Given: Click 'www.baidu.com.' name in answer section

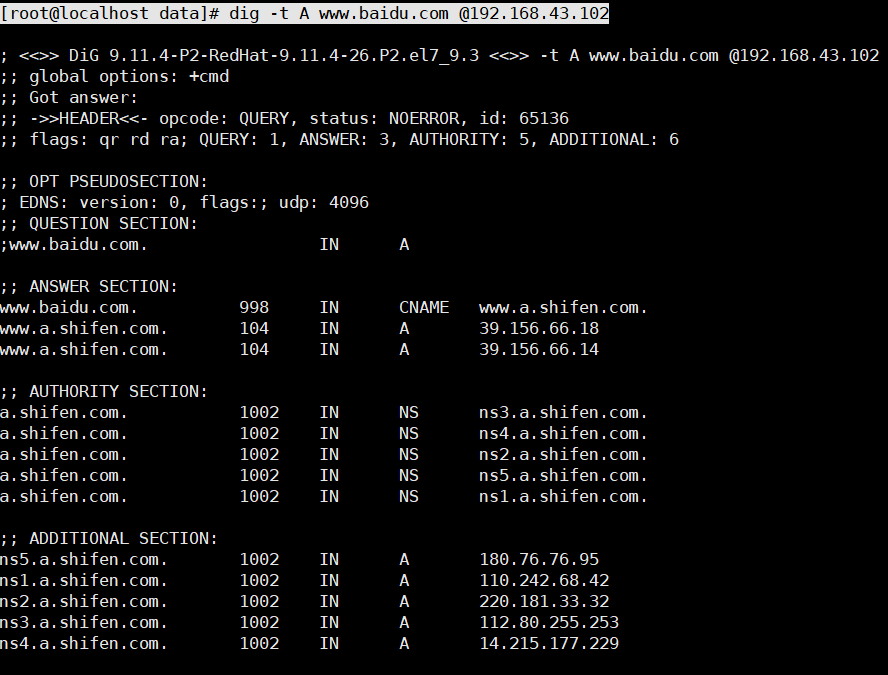Looking at the screenshot, I should click(69, 307).
